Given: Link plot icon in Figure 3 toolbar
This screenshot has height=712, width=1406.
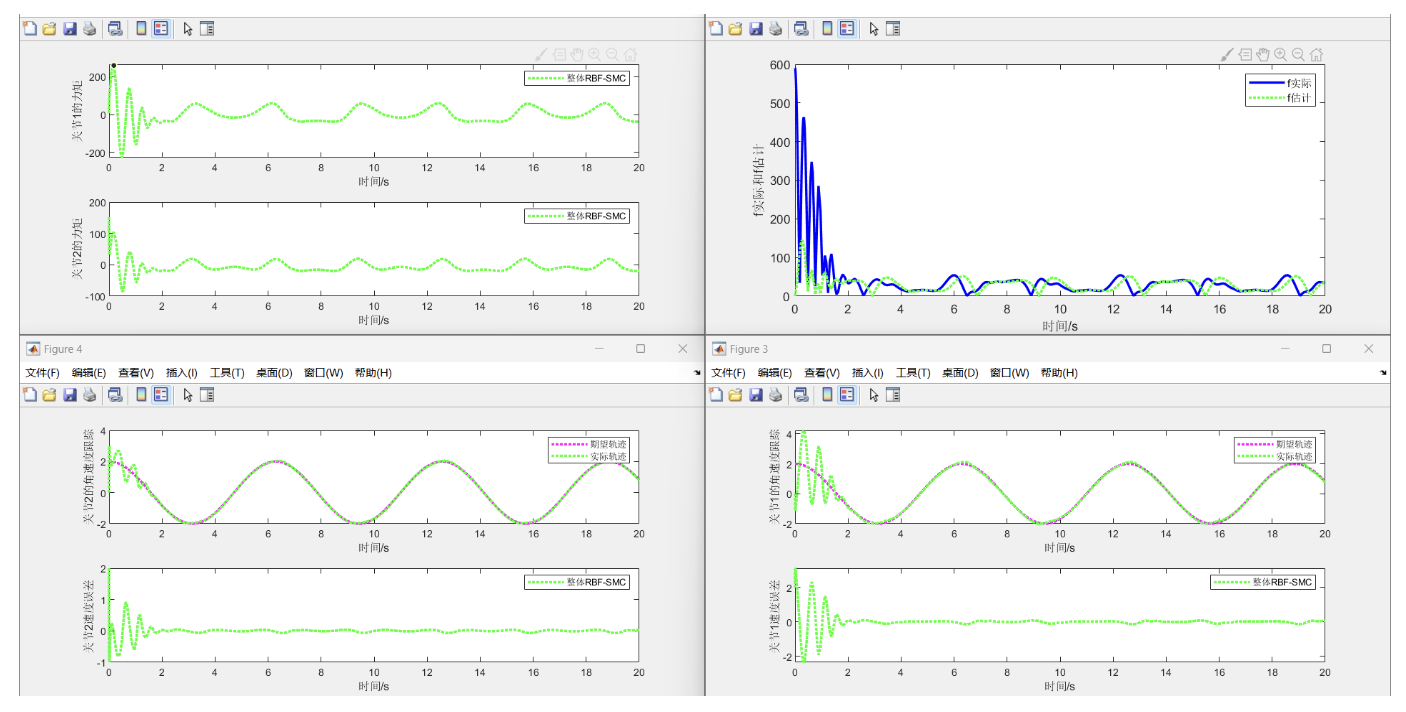Looking at the screenshot, I should pos(801,395).
